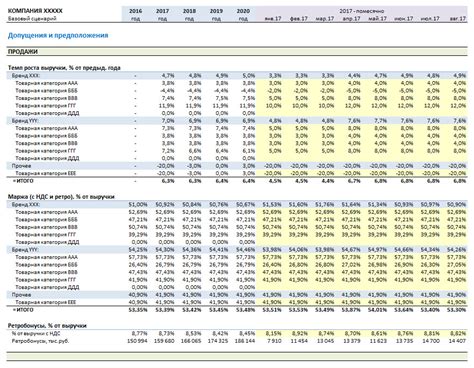Click the 2017 - помесячно header

tap(362, 11)
